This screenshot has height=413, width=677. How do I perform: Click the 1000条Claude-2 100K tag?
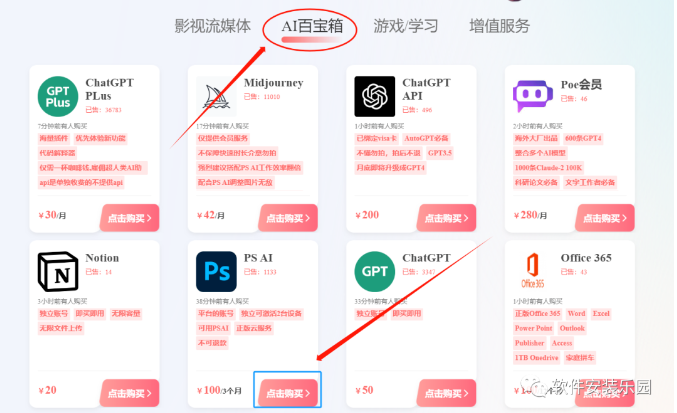(548, 167)
